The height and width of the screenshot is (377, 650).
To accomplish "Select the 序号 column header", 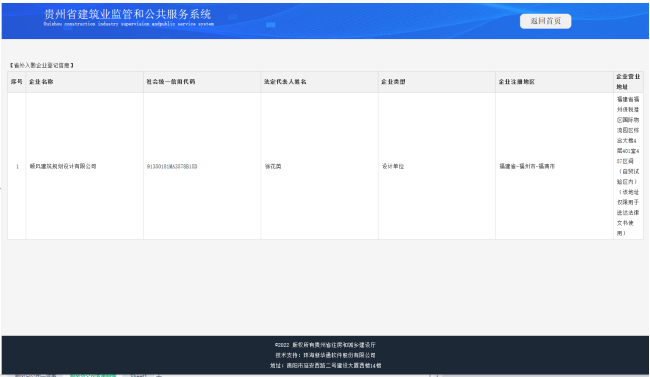I will (17, 82).
